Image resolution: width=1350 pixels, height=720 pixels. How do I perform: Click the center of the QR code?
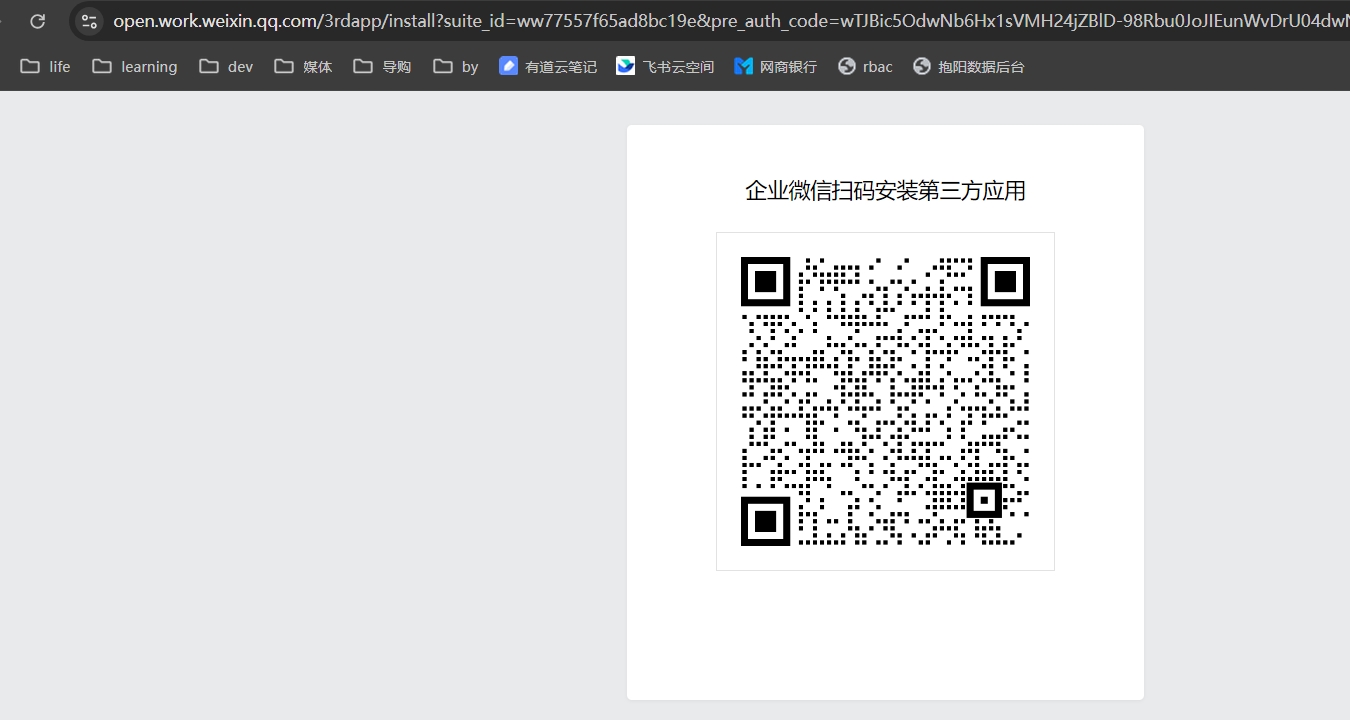pos(885,401)
